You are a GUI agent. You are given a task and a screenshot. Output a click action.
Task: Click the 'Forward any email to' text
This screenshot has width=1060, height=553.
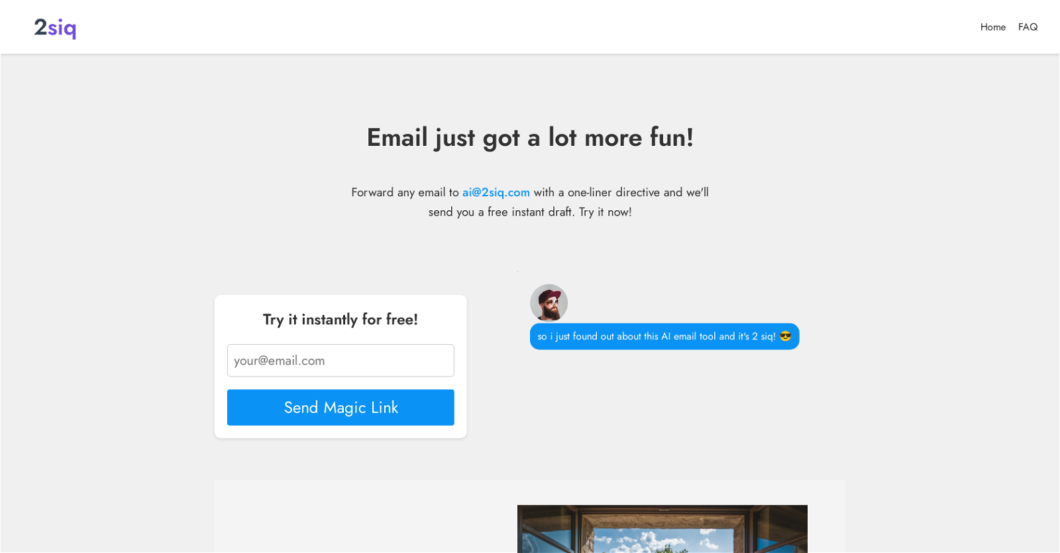405,192
